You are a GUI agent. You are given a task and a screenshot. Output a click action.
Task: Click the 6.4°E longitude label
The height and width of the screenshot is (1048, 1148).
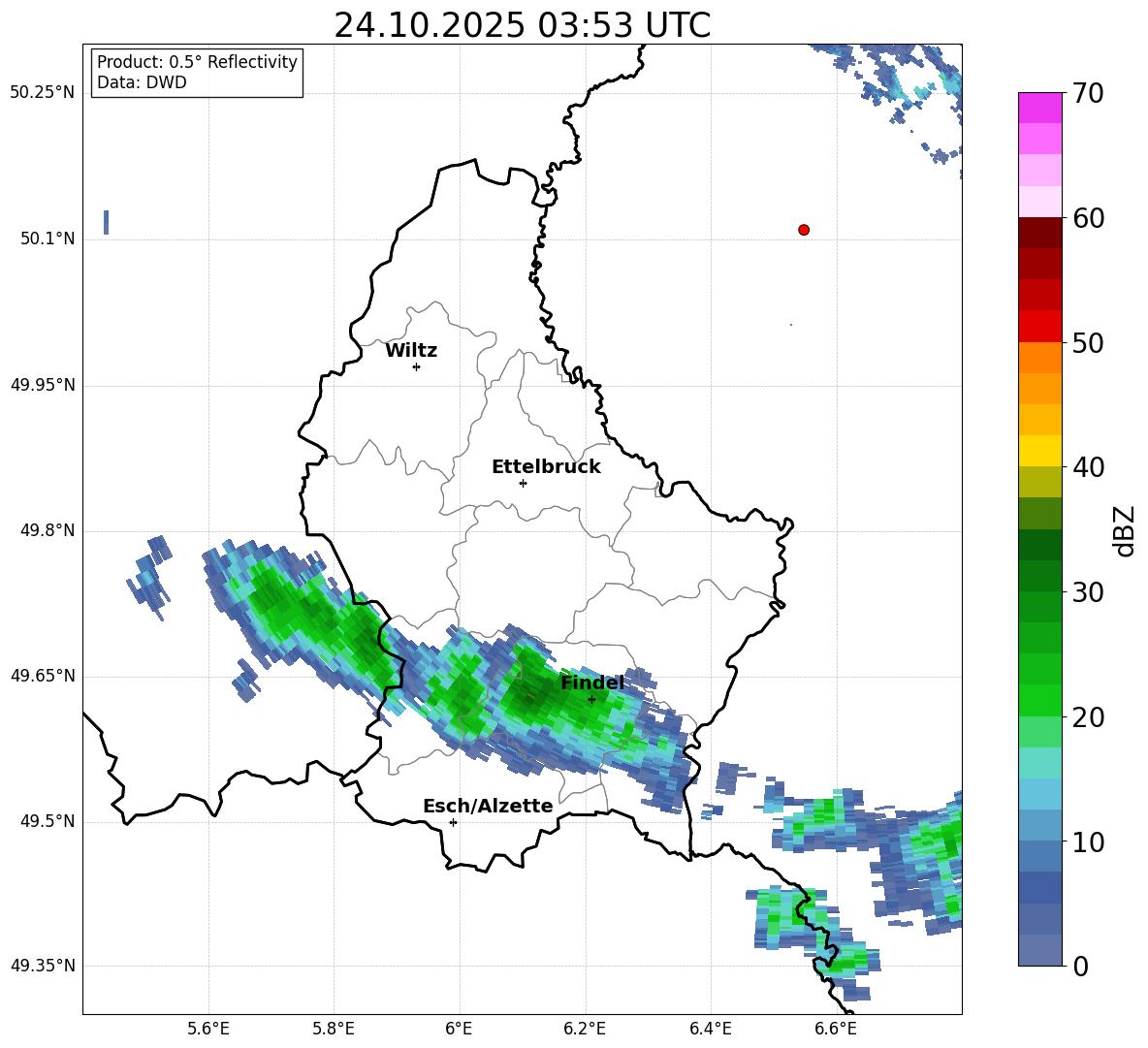(x=710, y=1029)
